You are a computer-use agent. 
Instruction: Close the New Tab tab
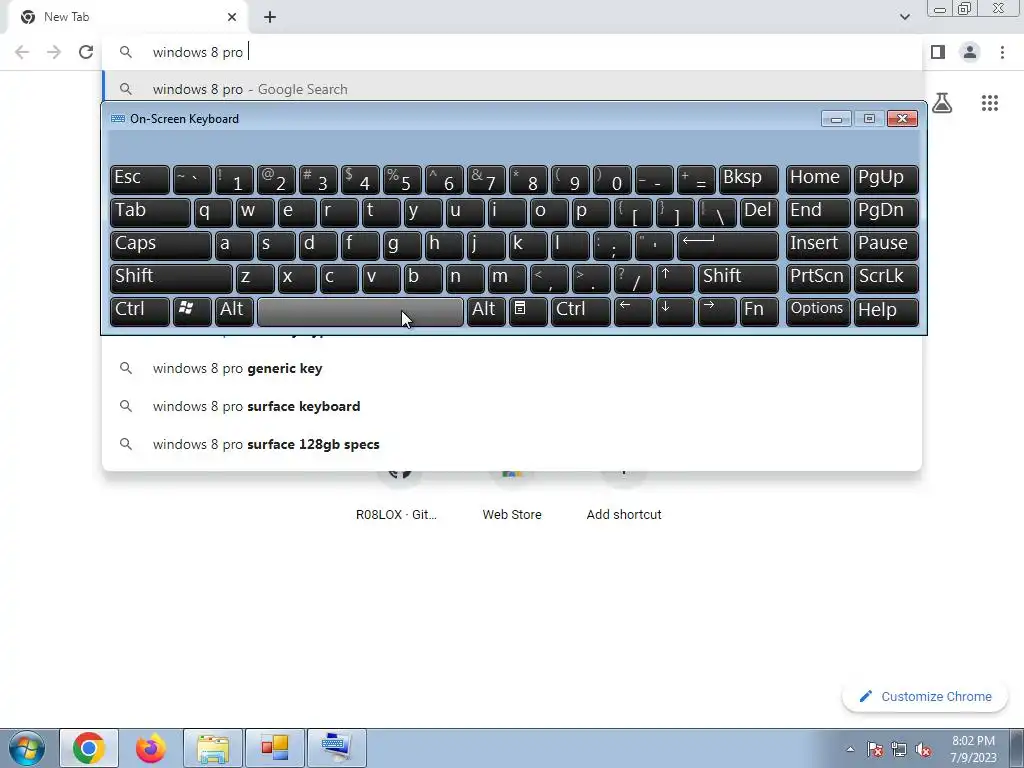pos(232,17)
